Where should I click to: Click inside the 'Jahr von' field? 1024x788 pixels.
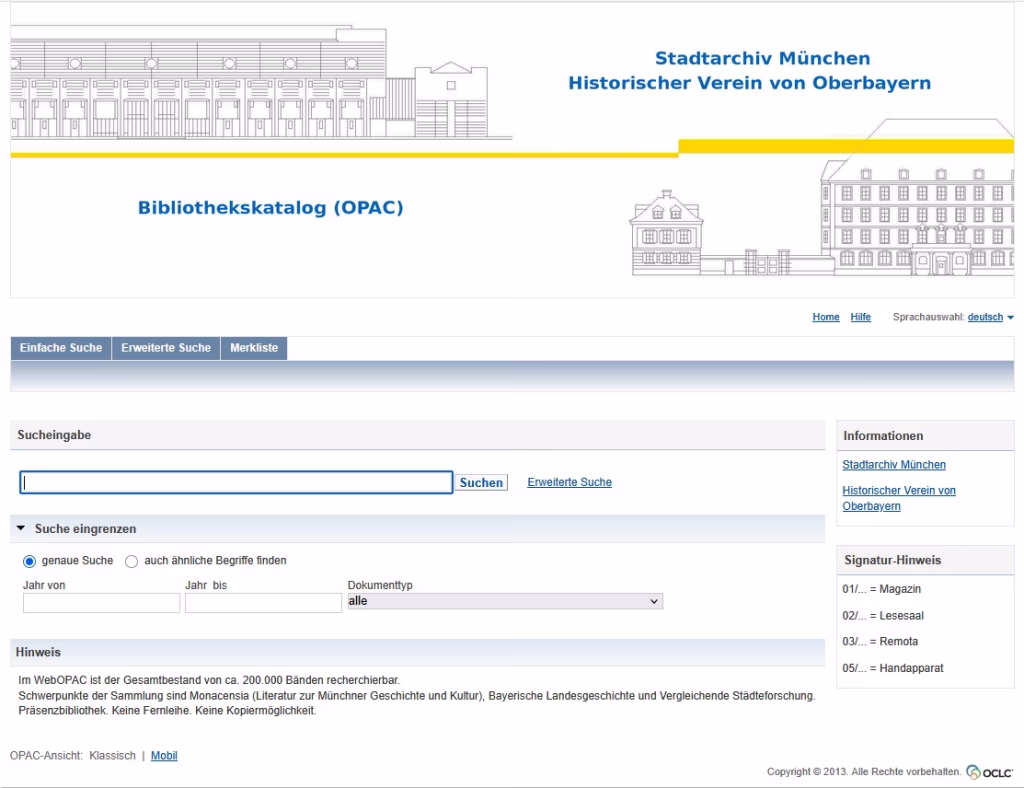coord(100,602)
